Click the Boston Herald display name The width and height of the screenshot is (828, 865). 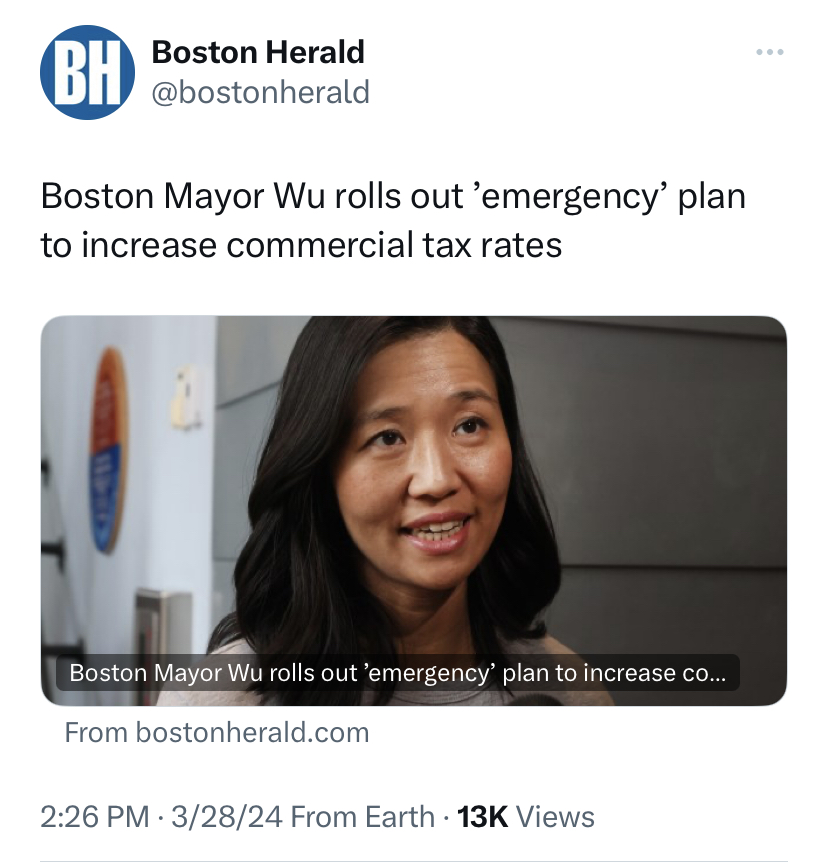[258, 52]
